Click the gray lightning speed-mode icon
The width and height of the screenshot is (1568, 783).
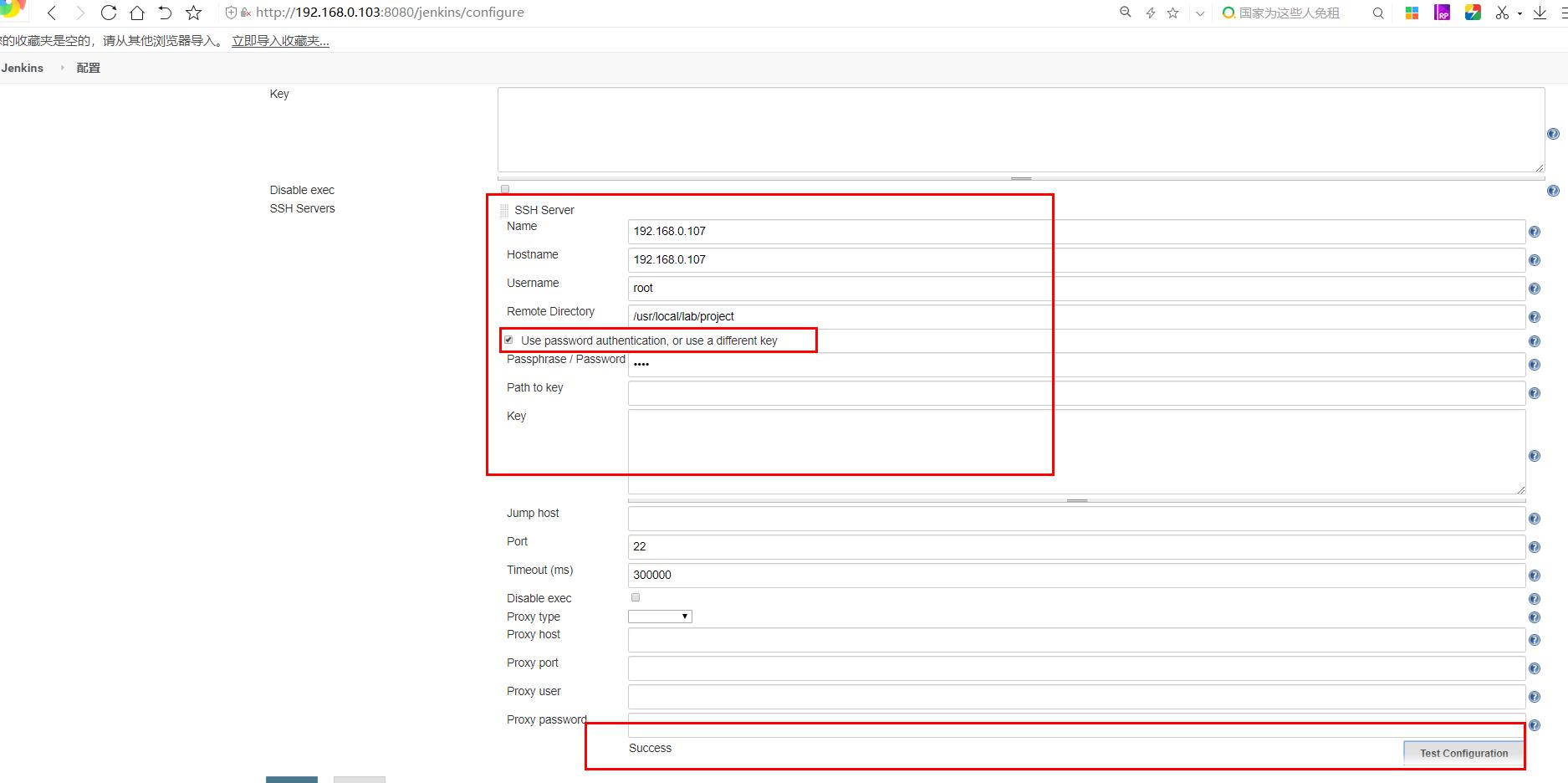pyautogui.click(x=1151, y=13)
